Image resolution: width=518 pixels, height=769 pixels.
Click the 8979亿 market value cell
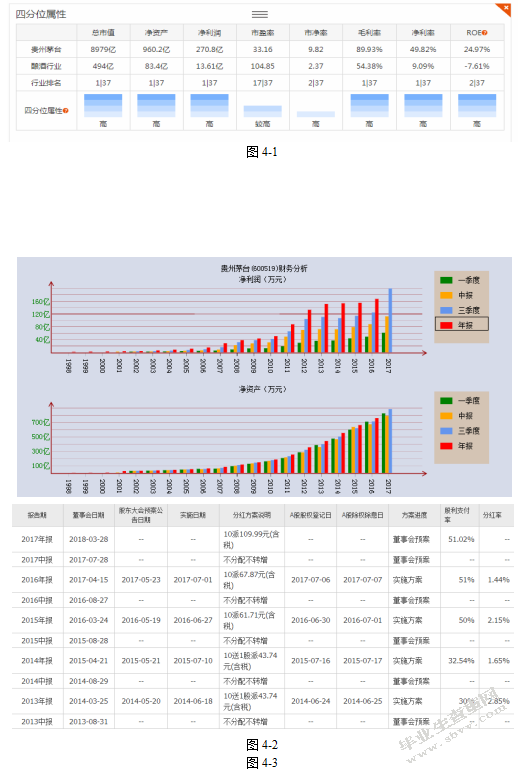click(103, 50)
